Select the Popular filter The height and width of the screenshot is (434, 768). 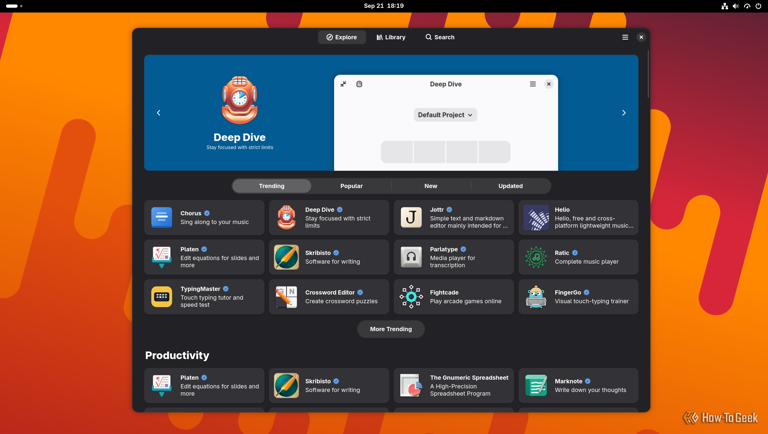coord(351,186)
